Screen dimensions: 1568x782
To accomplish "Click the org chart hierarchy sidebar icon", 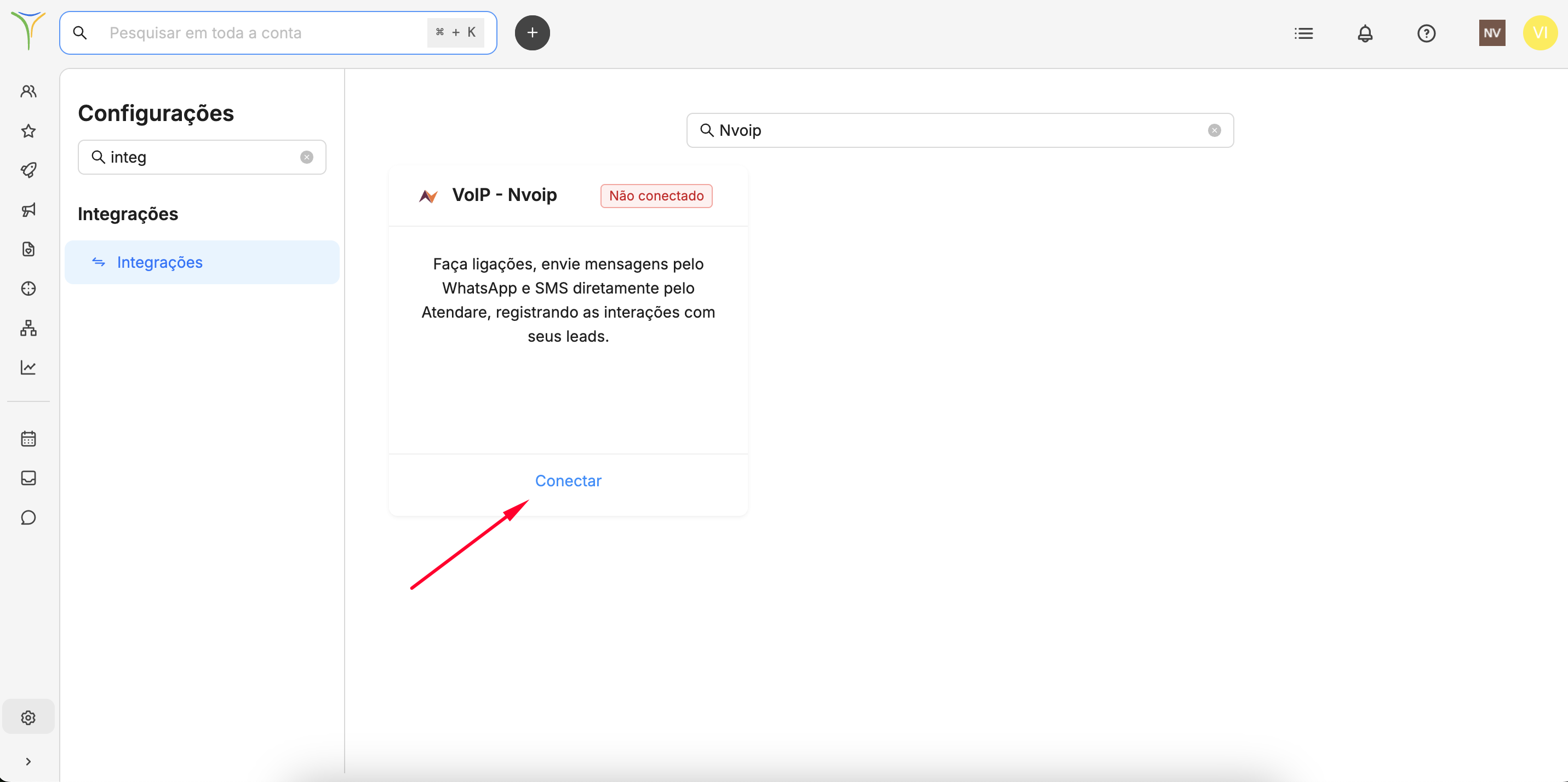I will coord(28,328).
